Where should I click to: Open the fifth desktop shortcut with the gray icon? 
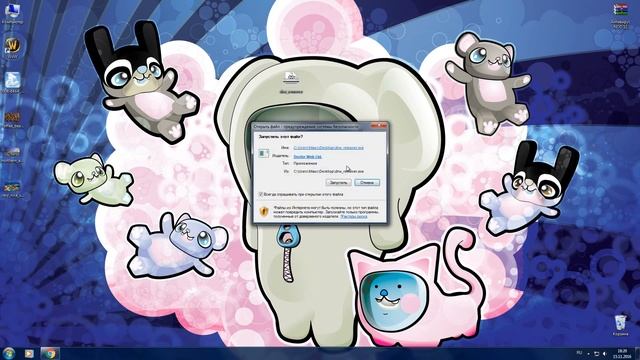(12, 155)
